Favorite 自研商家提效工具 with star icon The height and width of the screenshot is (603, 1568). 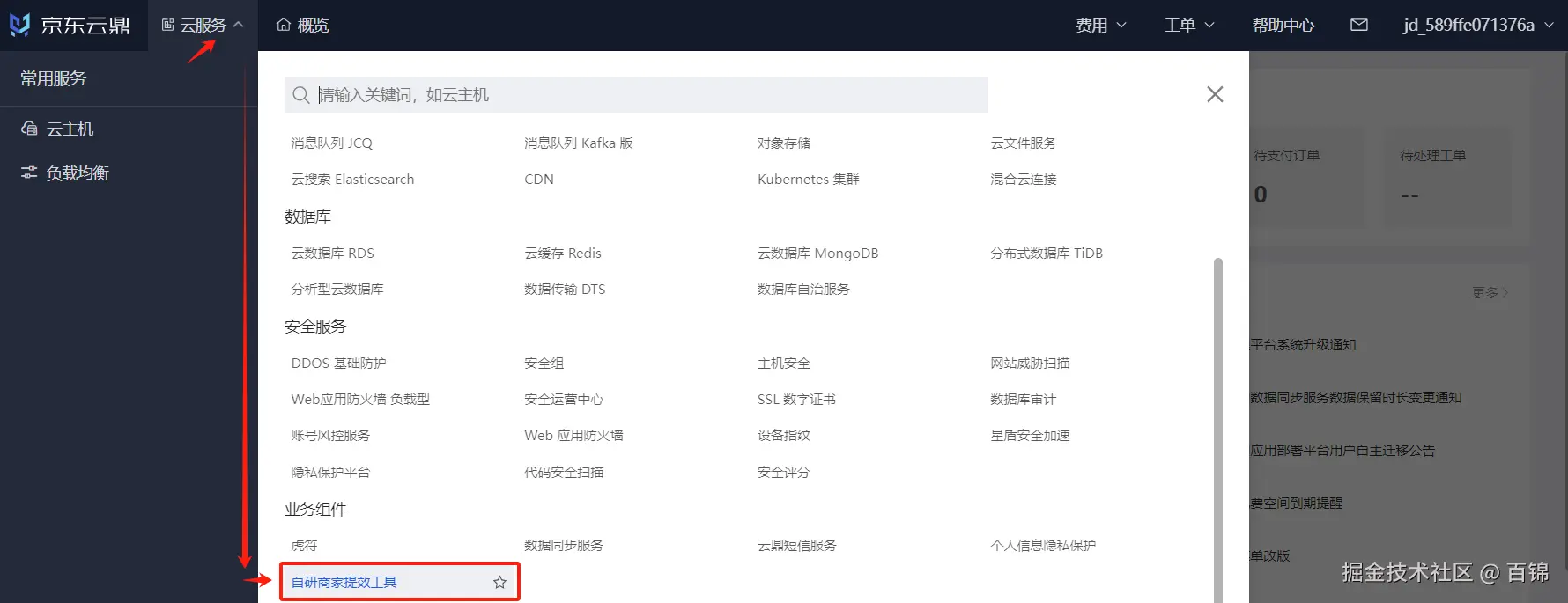tap(499, 583)
